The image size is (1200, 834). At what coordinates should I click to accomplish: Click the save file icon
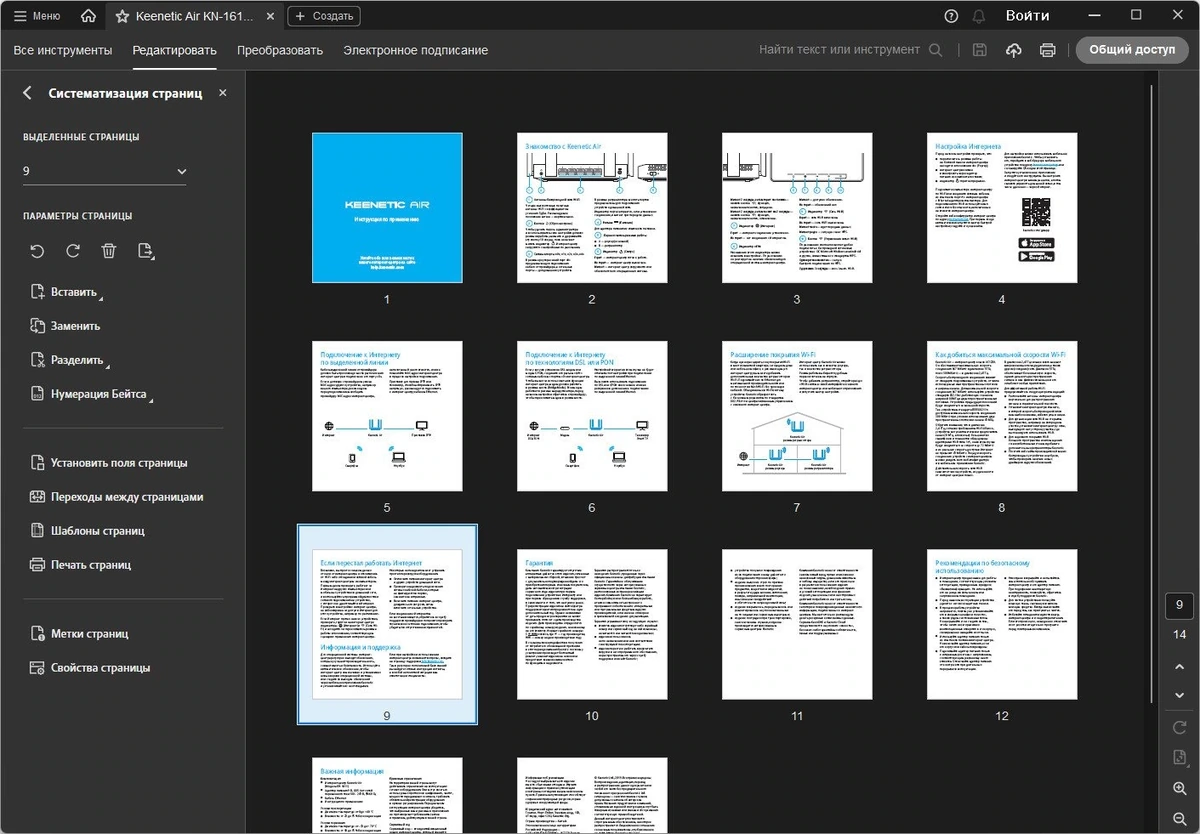click(980, 50)
